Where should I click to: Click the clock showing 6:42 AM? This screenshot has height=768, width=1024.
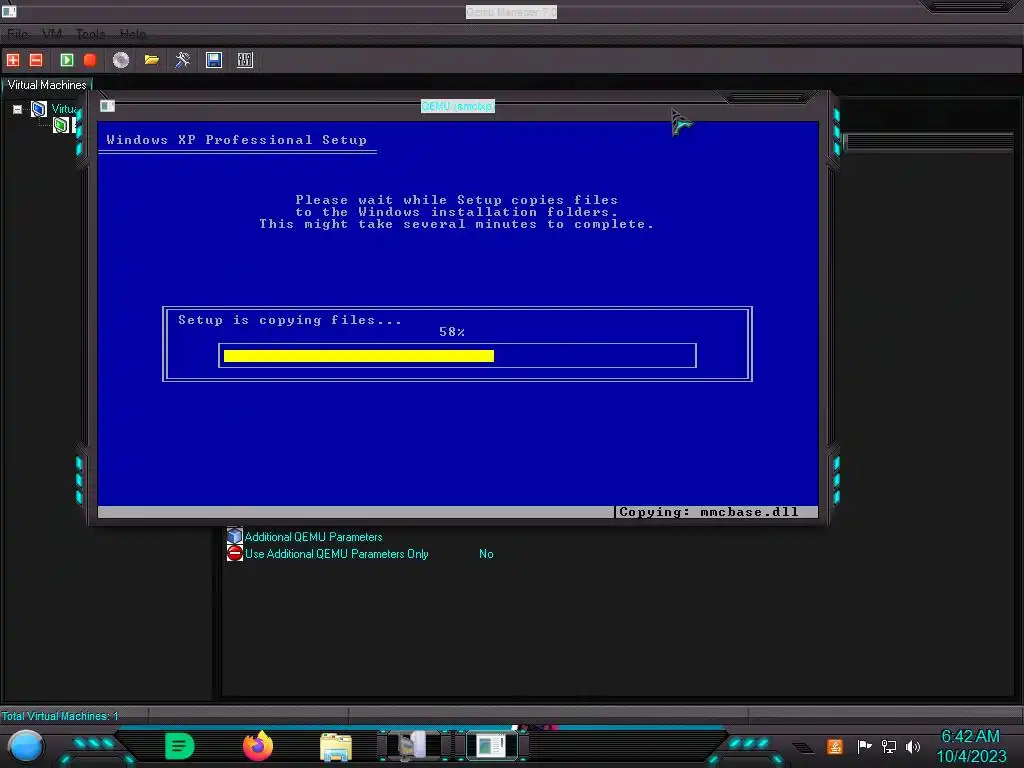coord(970,737)
